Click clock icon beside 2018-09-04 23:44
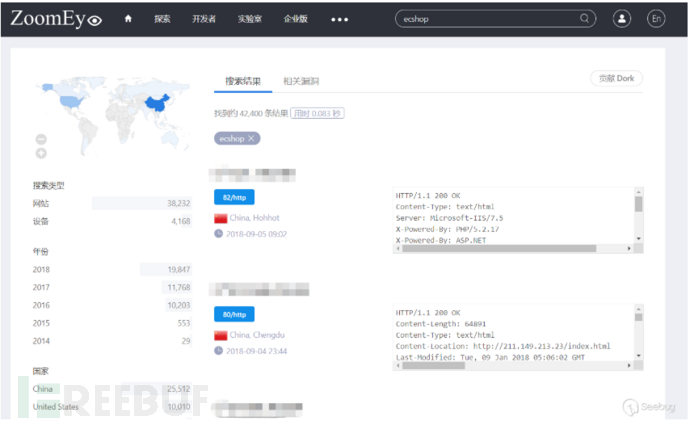 tap(218, 351)
